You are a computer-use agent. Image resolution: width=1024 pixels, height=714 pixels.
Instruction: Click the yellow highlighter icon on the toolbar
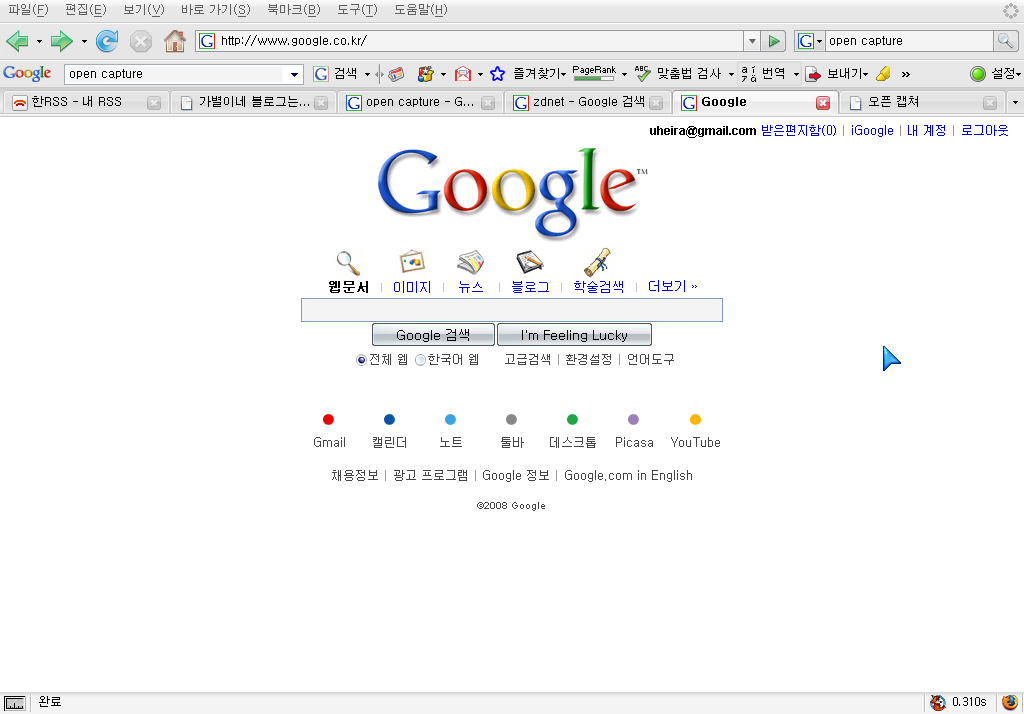click(884, 74)
